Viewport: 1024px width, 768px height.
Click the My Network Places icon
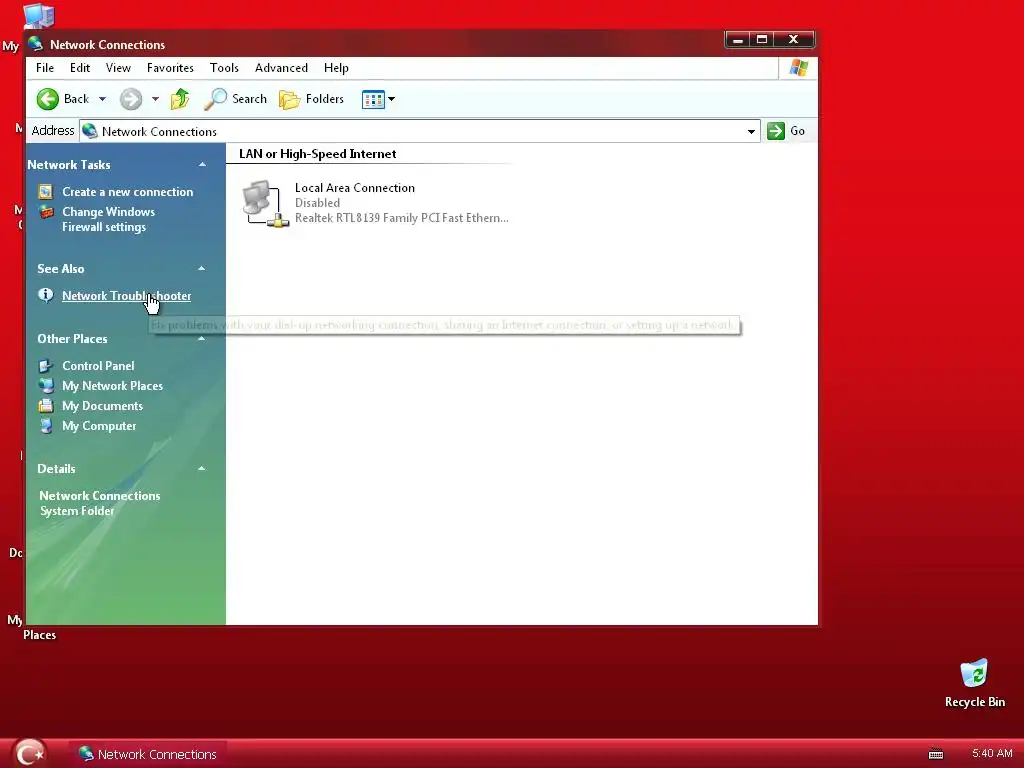coord(46,385)
